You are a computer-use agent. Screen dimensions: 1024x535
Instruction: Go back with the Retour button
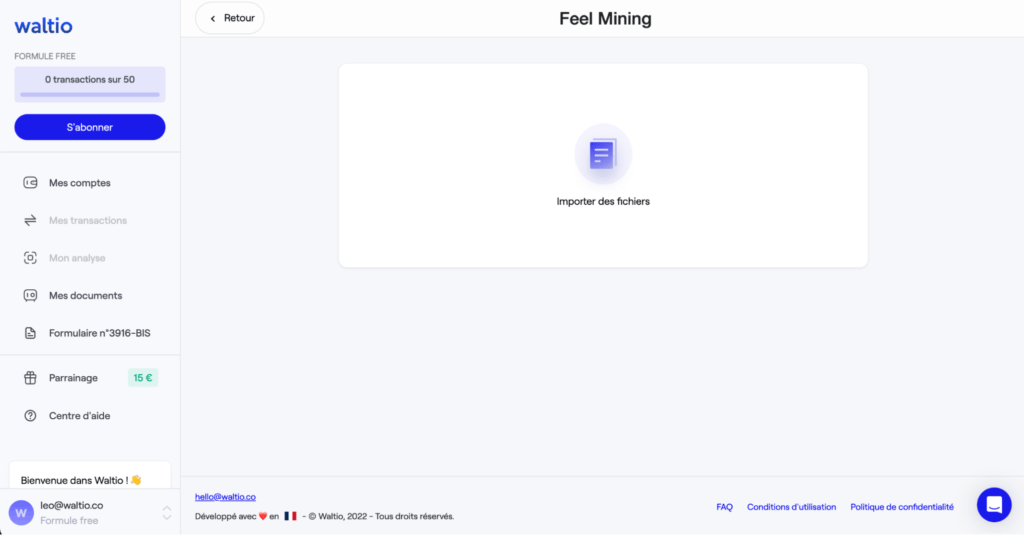[x=230, y=18]
